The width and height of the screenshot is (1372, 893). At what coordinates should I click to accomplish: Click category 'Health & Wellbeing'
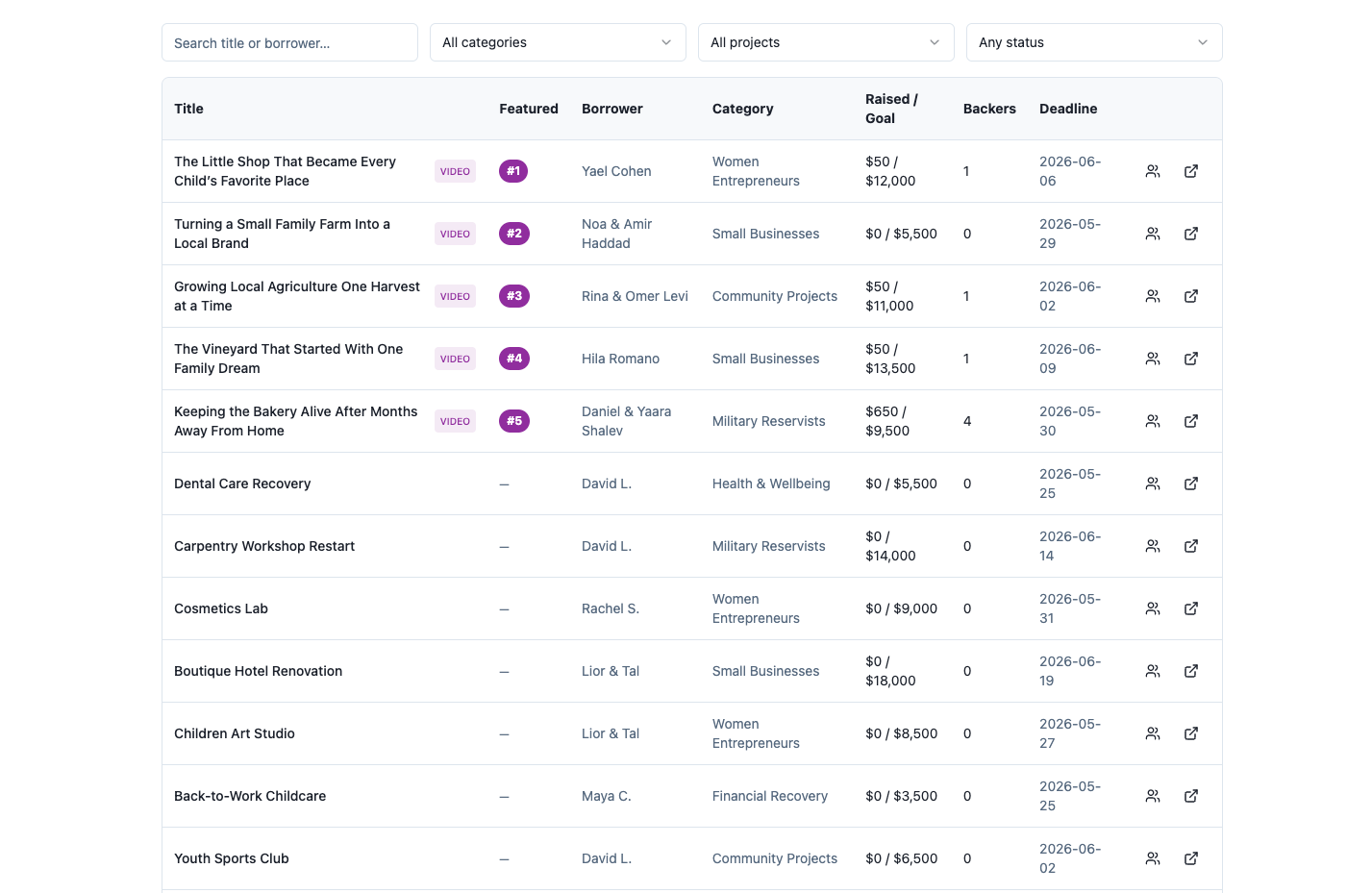(x=771, y=484)
